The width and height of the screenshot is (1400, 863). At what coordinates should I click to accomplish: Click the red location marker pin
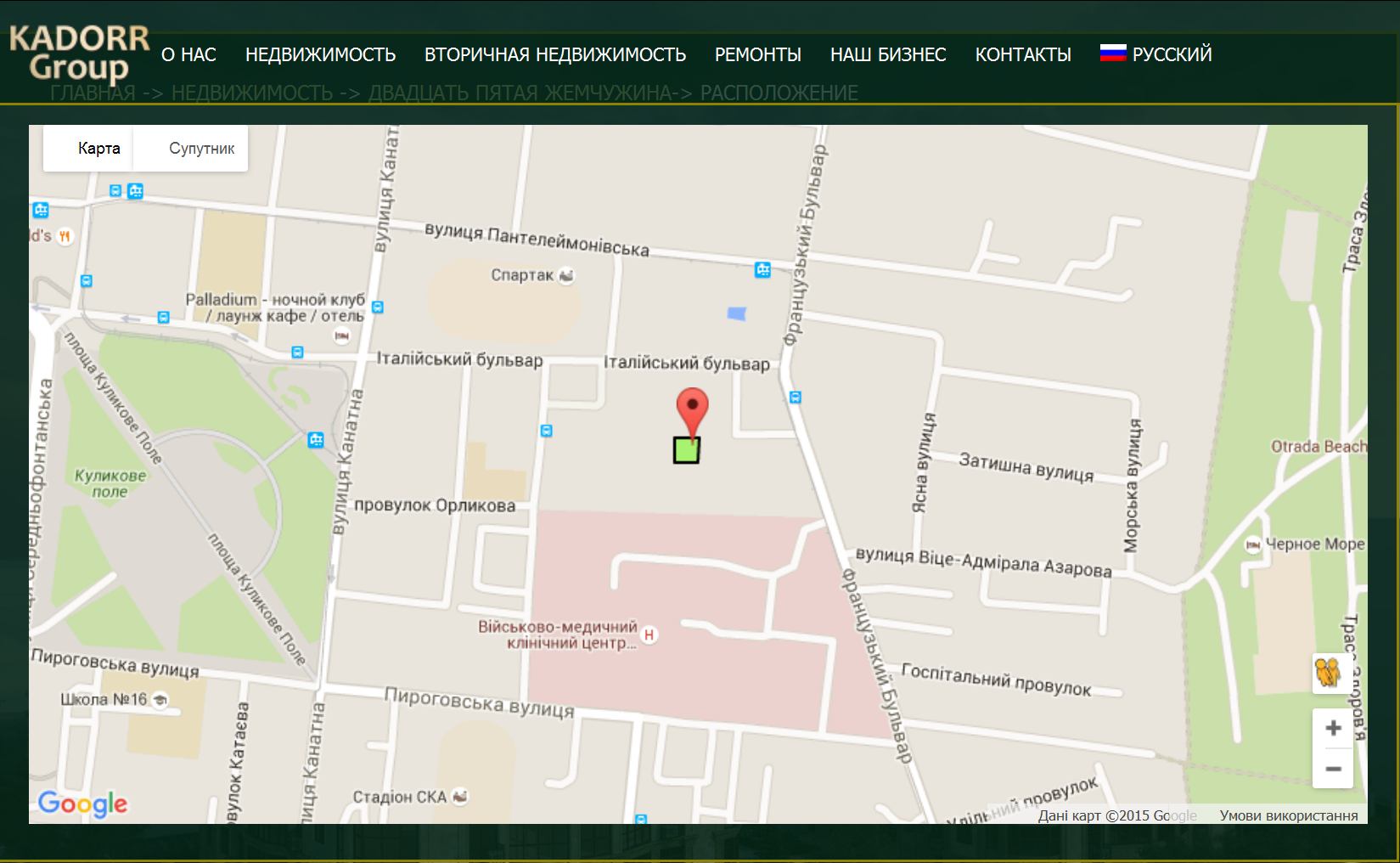(692, 414)
